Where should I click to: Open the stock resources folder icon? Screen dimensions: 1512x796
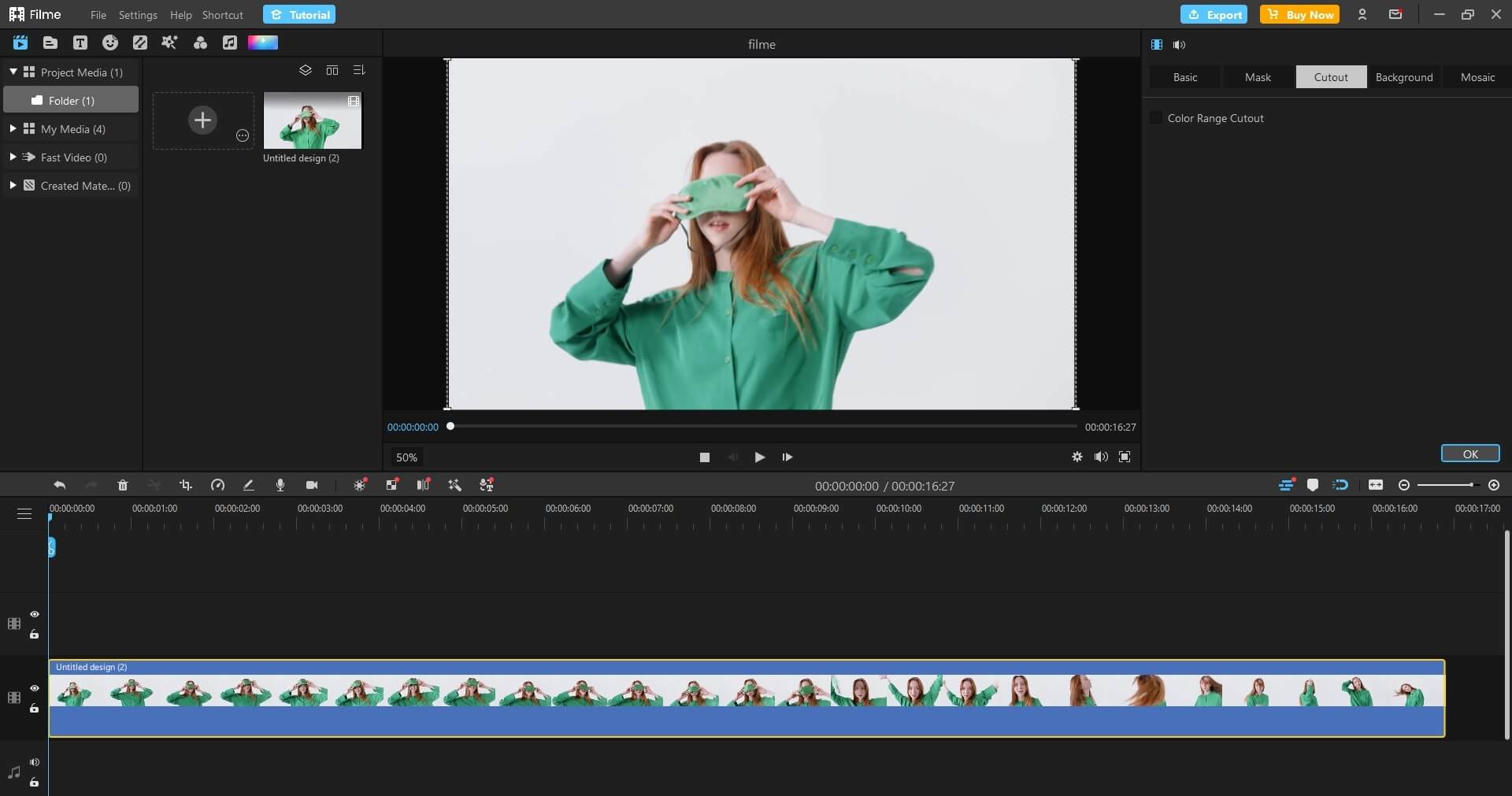pyautogui.click(x=50, y=43)
